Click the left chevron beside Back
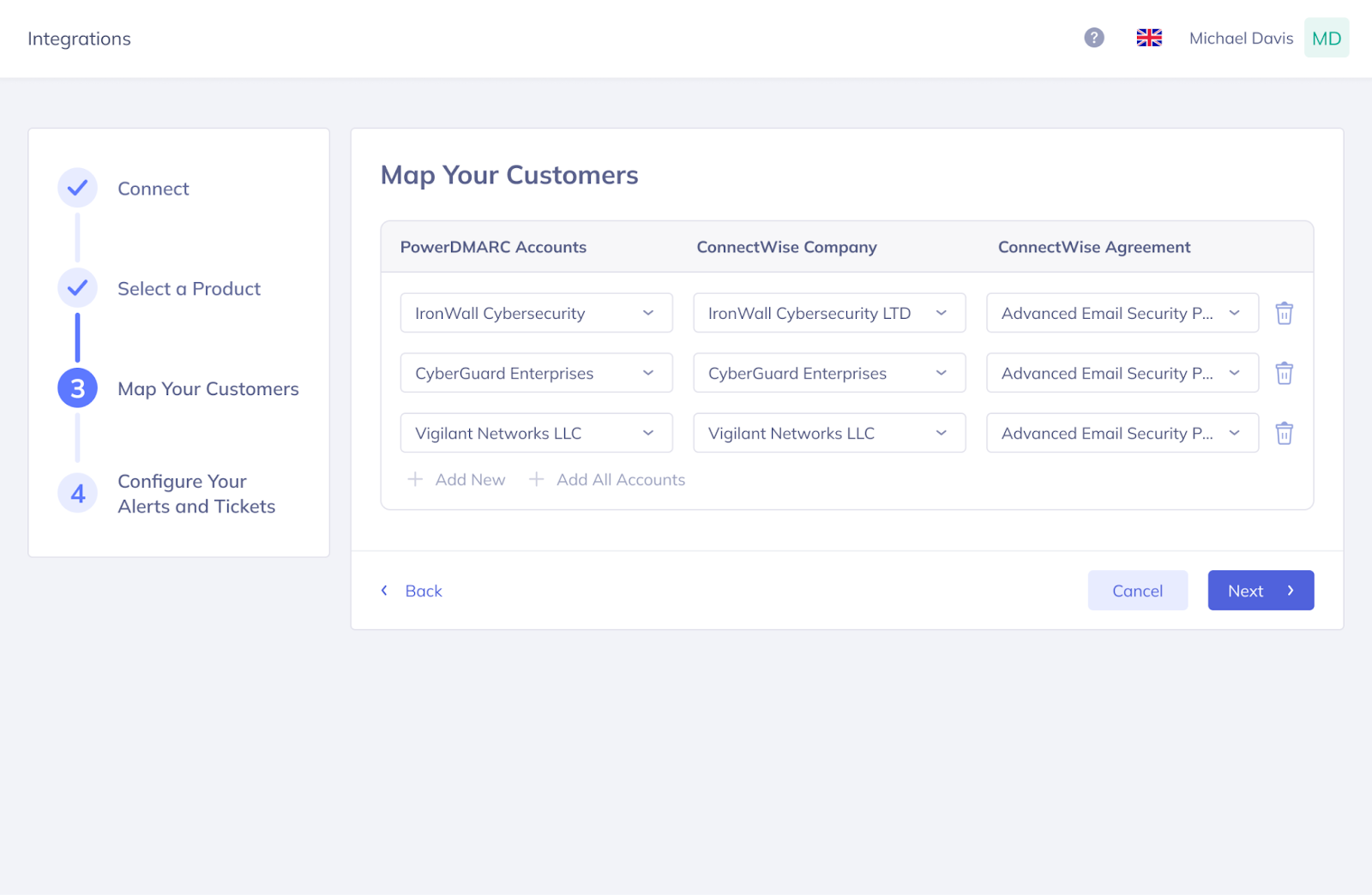Image resolution: width=1372 pixels, height=895 pixels. pos(384,591)
